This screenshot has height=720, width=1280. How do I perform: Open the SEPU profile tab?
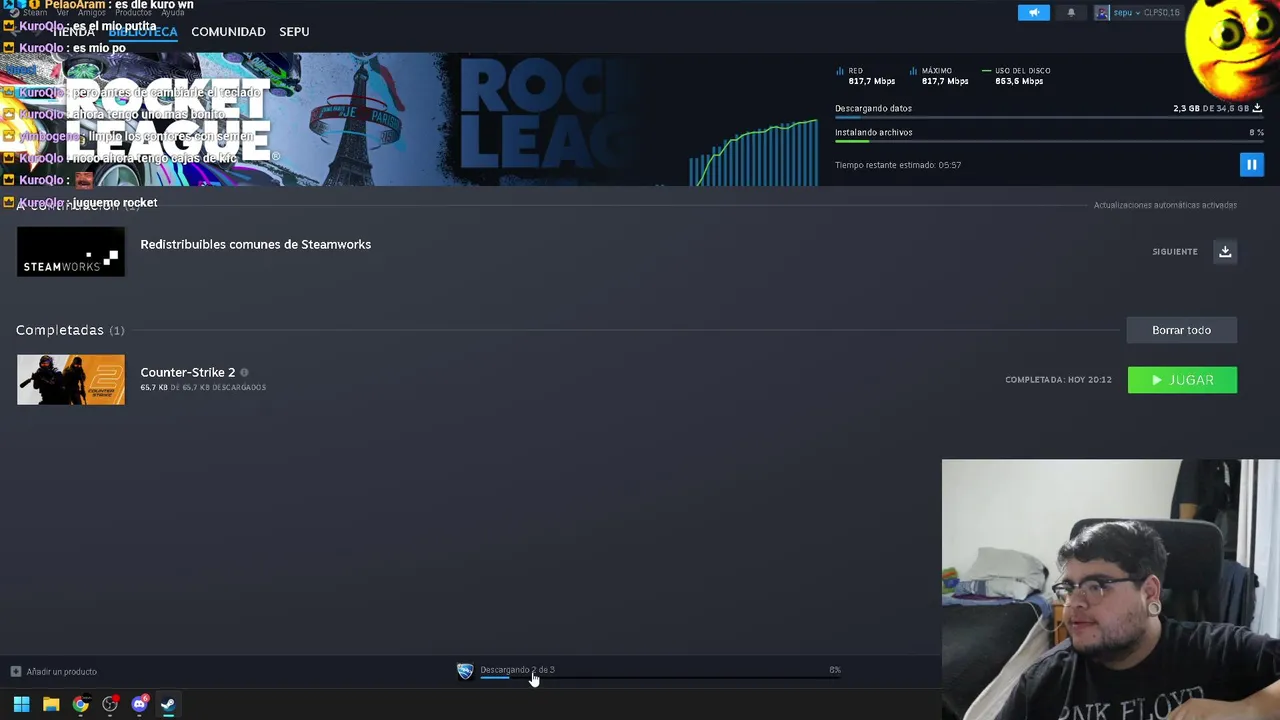coord(294,32)
